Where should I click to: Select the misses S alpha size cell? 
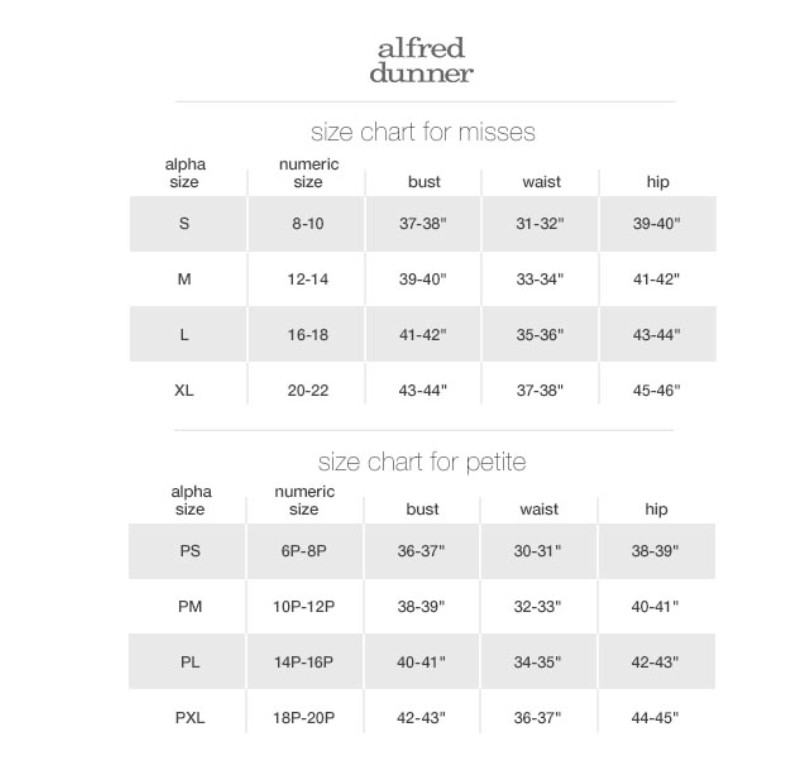[x=184, y=224]
